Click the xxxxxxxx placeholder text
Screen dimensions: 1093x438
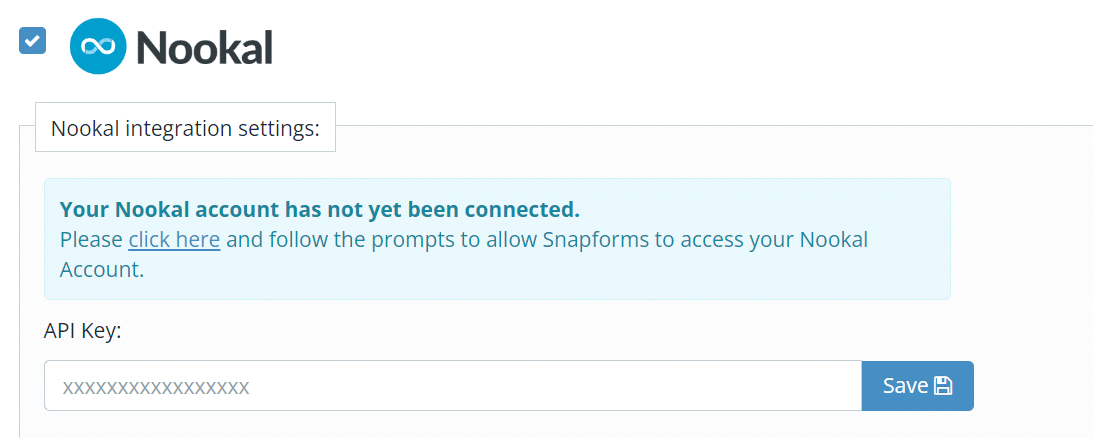[156, 387]
